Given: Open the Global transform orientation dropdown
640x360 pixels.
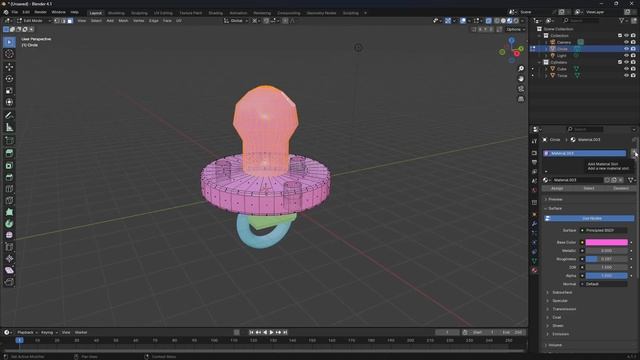Looking at the screenshot, I should 236,21.
